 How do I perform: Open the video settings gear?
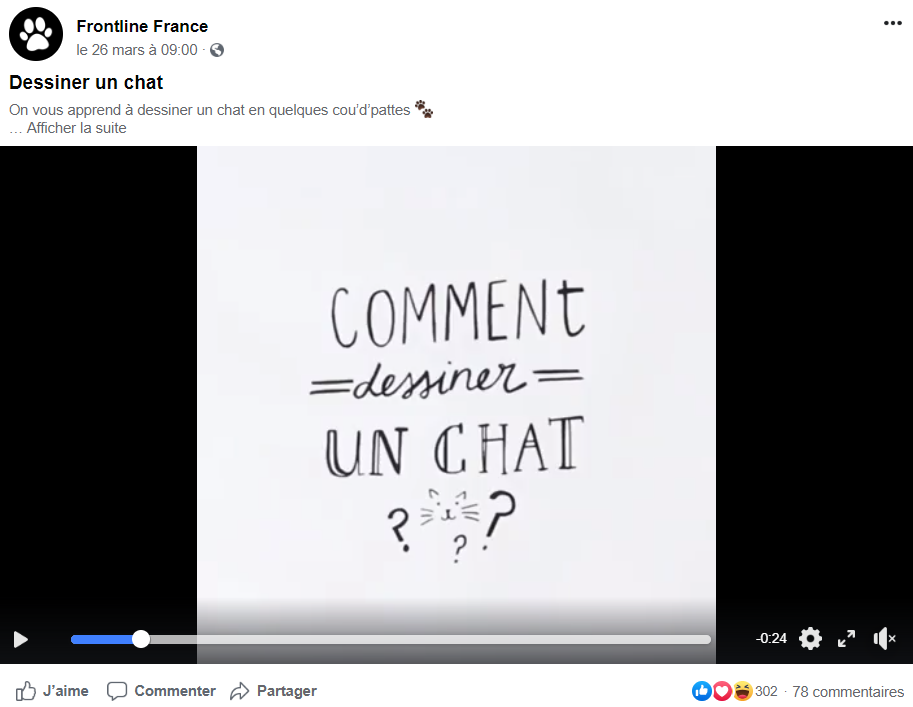(x=810, y=639)
